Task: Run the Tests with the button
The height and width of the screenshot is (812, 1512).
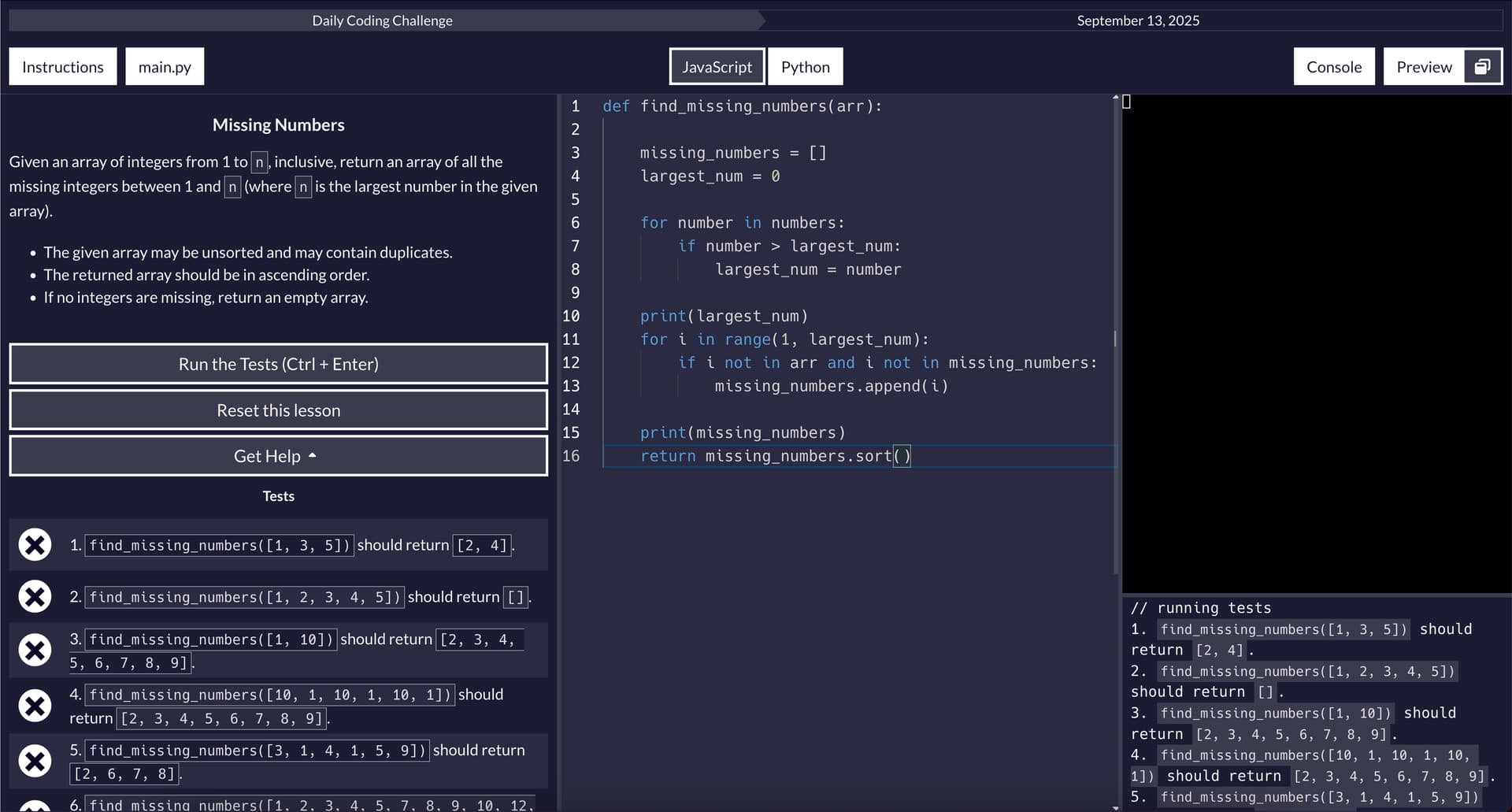Action: (x=278, y=363)
